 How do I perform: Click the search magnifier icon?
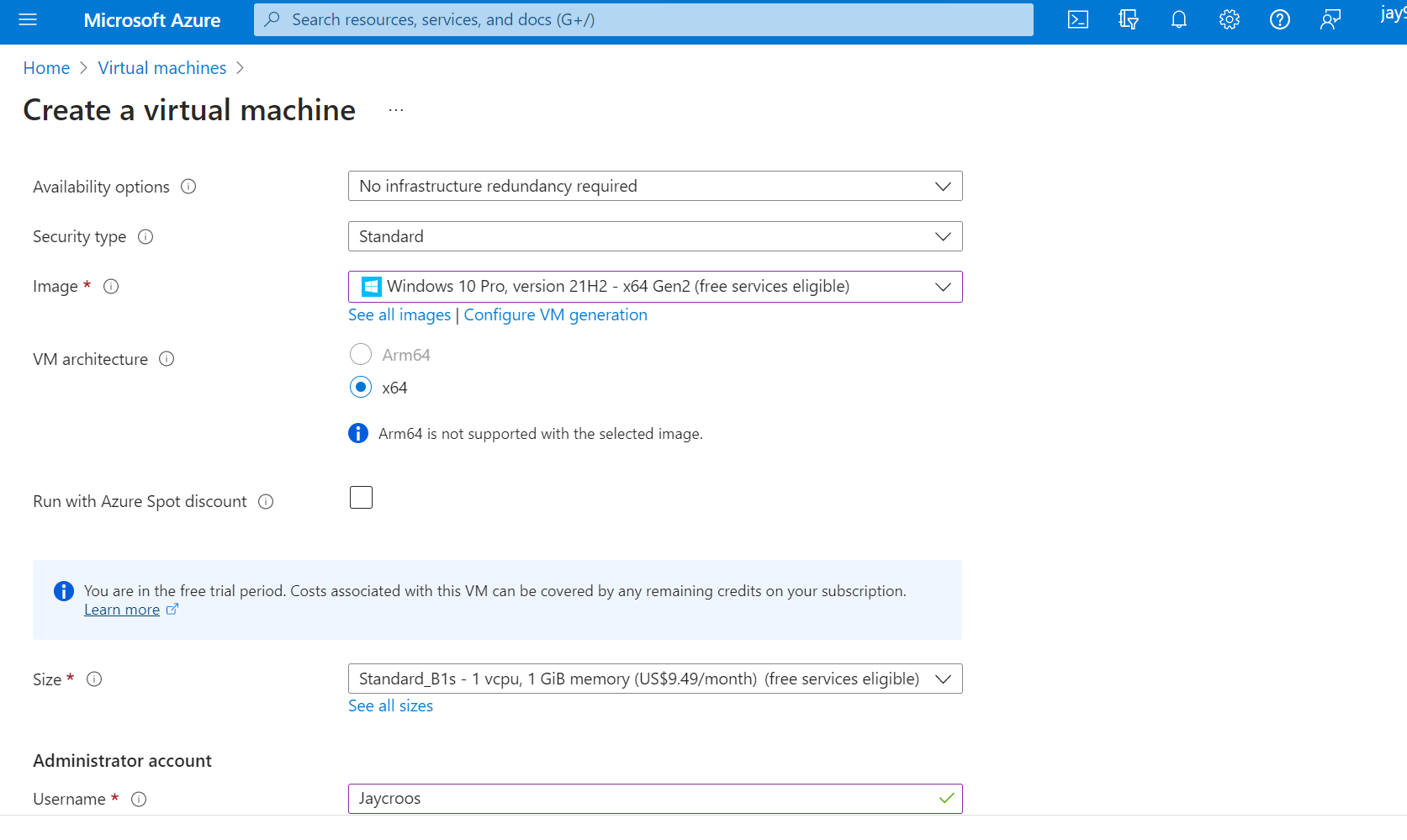[272, 19]
